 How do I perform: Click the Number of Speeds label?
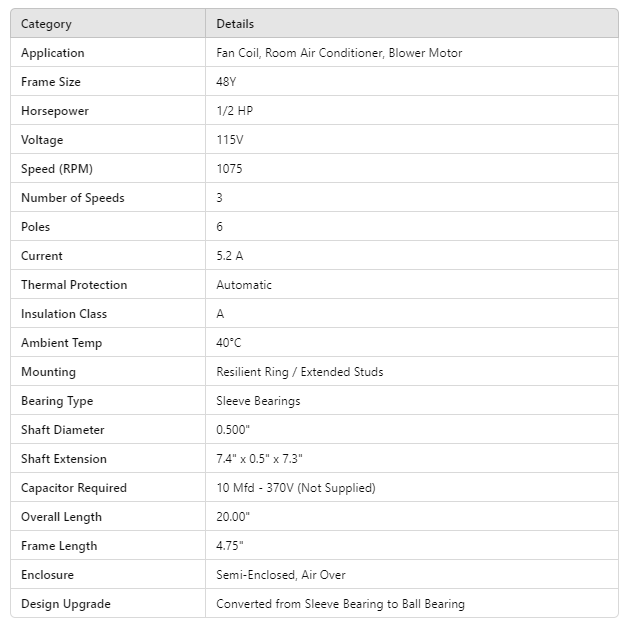coord(73,198)
